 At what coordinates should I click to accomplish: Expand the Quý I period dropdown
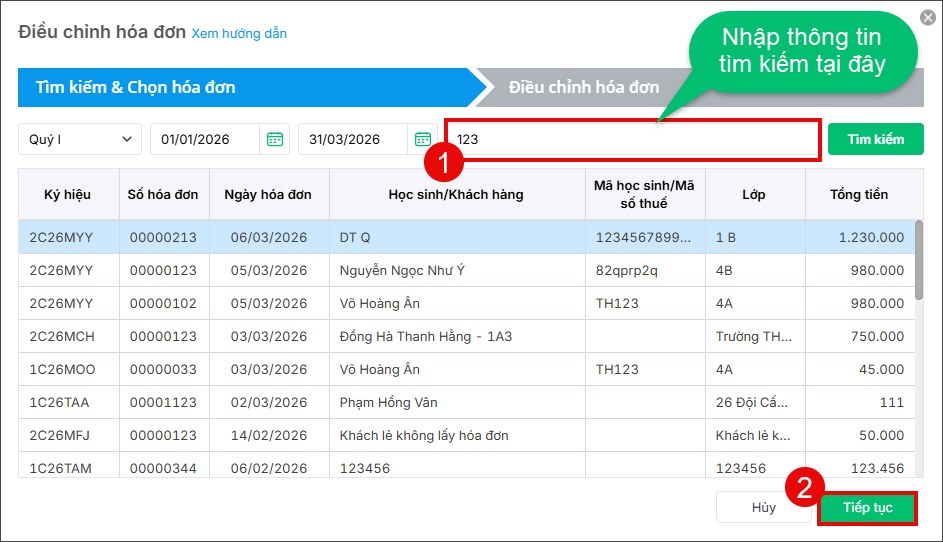[x=80, y=139]
